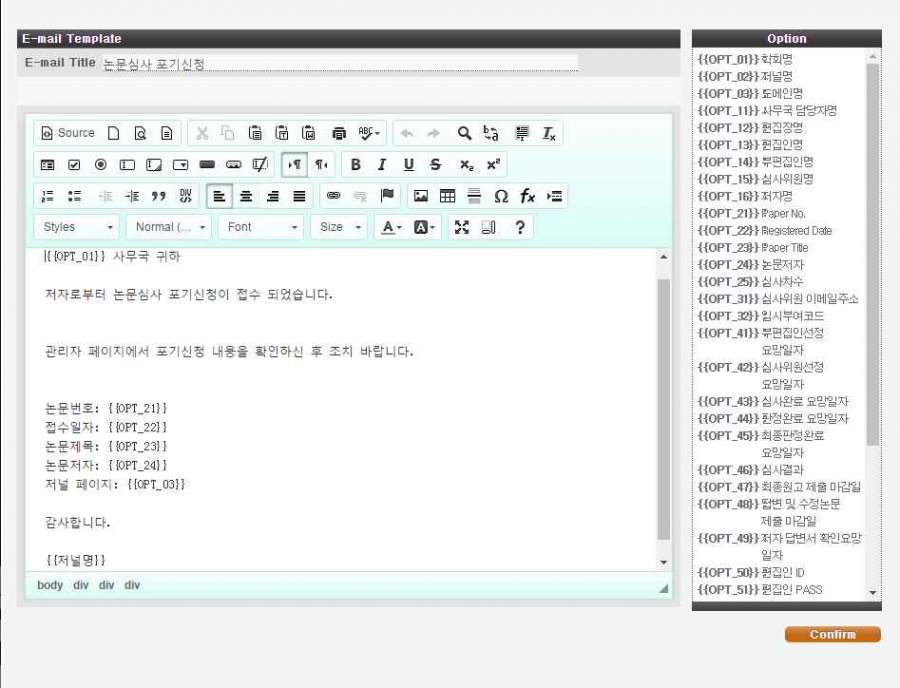Insert an image
Image resolution: width=900 pixels, height=688 pixels.
click(421, 196)
